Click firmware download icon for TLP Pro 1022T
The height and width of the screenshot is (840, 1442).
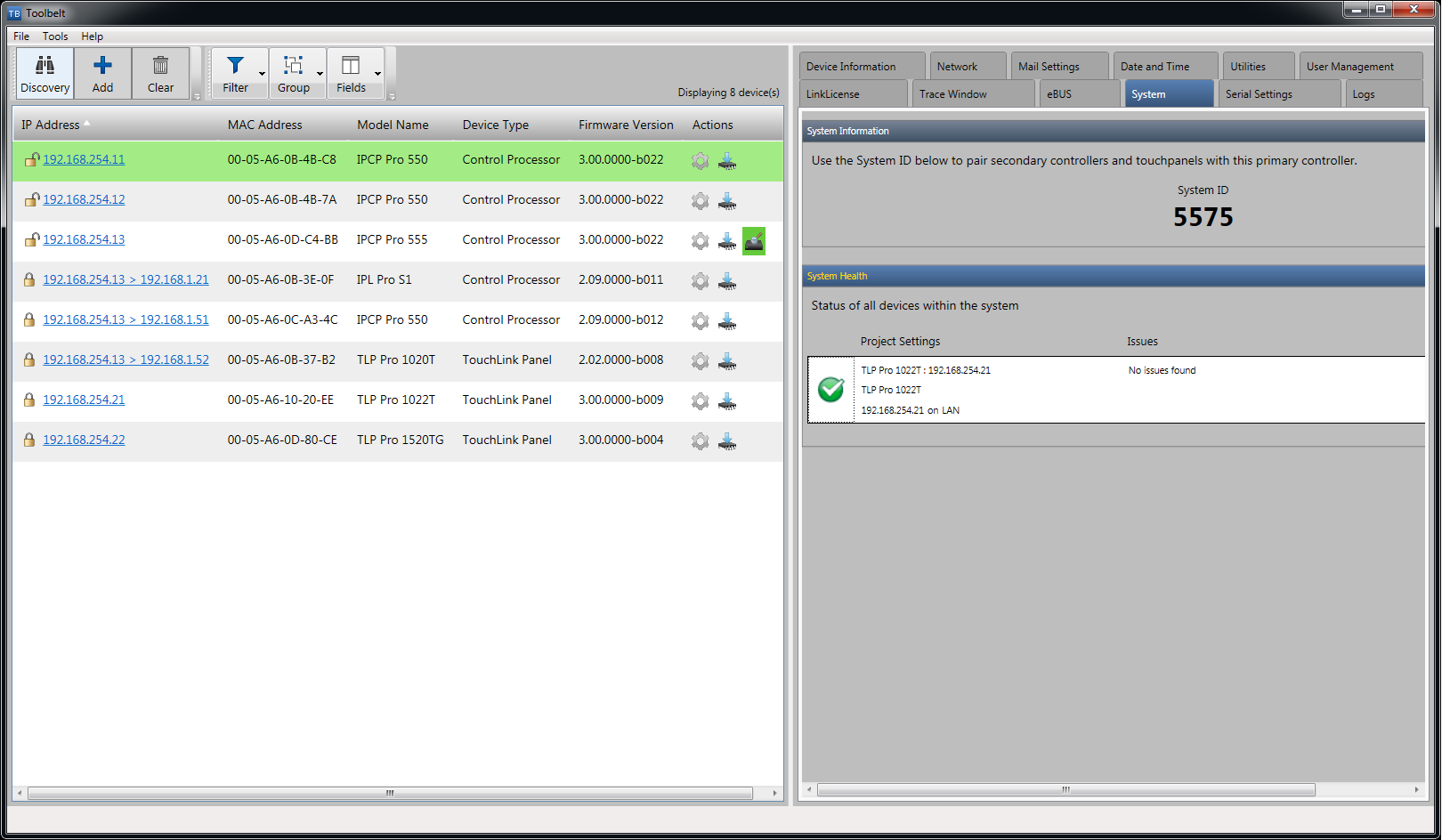point(727,401)
